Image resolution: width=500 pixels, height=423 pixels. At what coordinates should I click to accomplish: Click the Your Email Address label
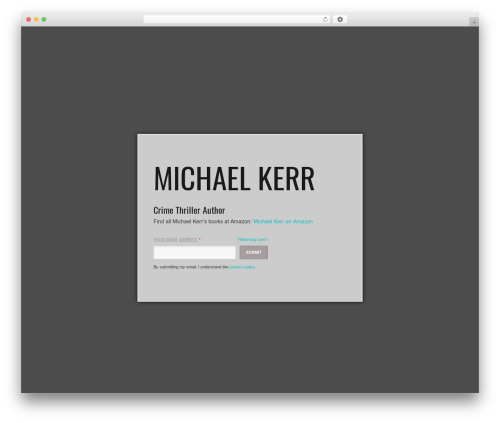[175, 240]
